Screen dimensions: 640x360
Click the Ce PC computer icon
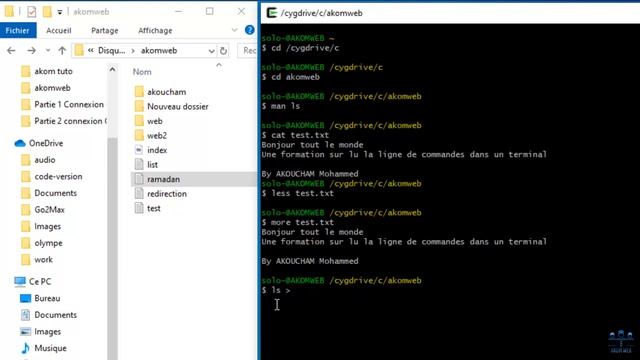20,282
